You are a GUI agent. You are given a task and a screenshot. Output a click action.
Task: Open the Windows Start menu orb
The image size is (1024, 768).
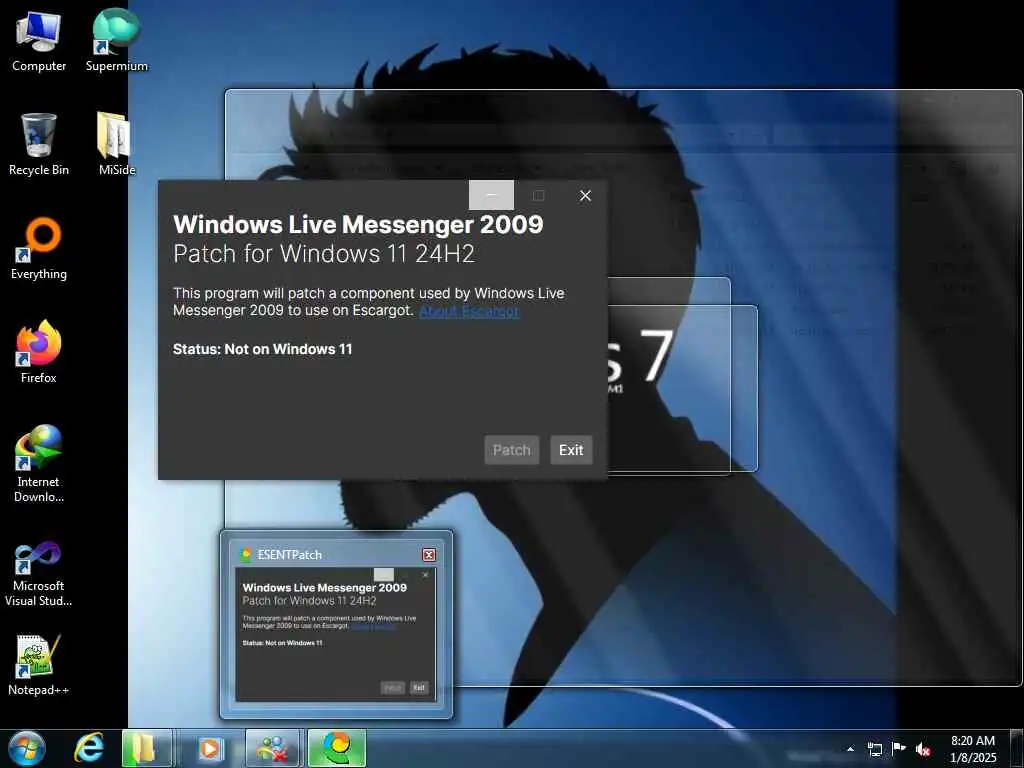click(x=27, y=748)
